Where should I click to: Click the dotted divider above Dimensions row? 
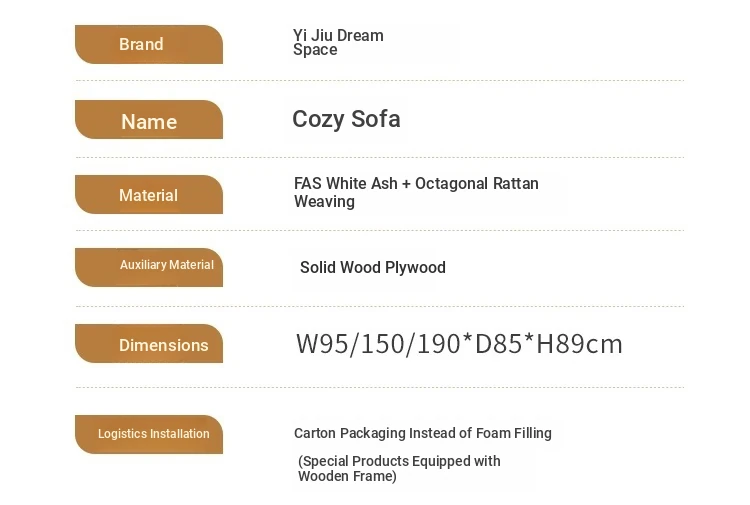coord(380,307)
